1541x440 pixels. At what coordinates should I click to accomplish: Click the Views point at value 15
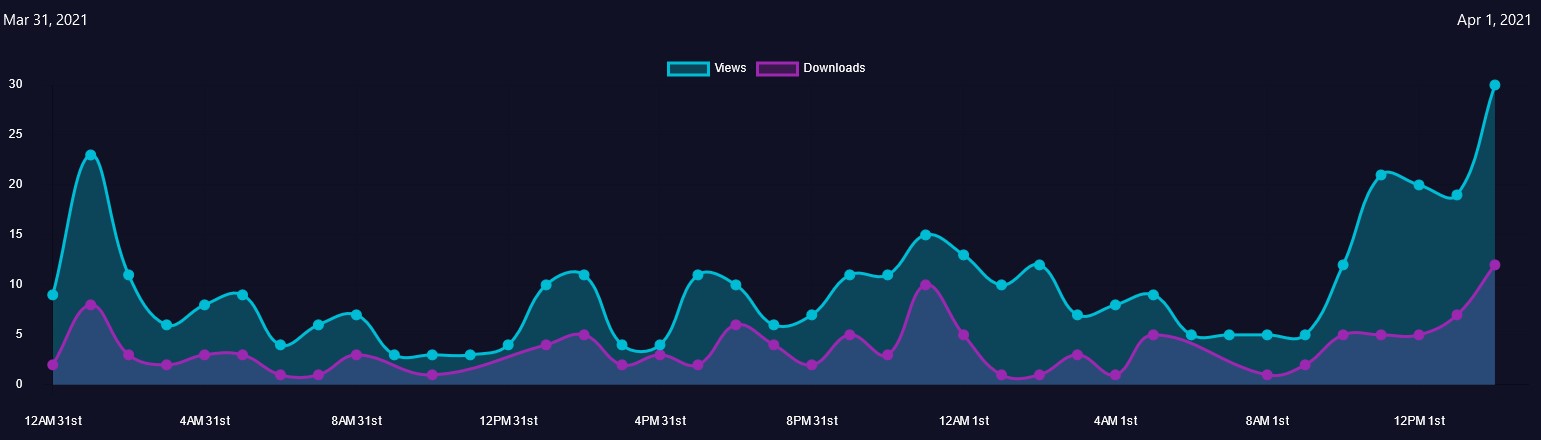tap(925, 235)
